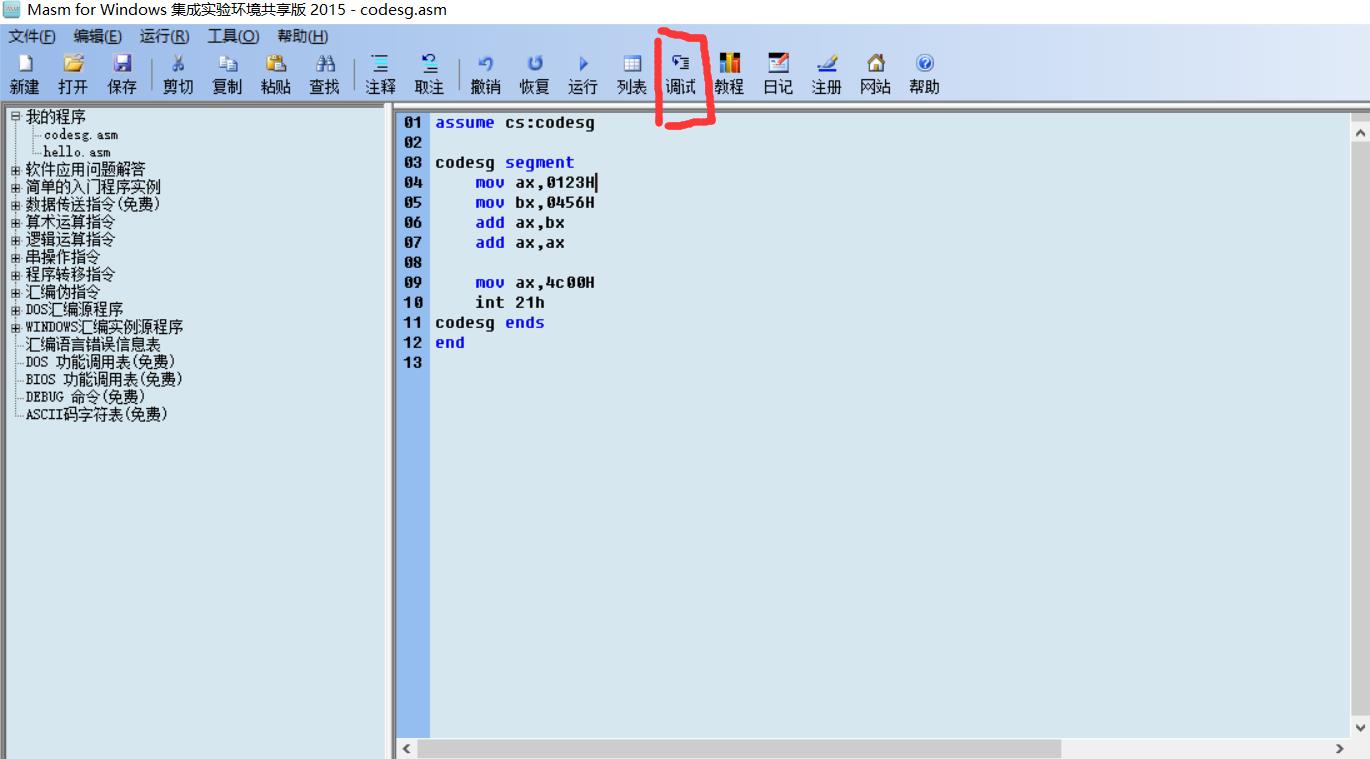The width and height of the screenshot is (1370, 759).
Task: Expand 汇编伪指令 tree node
Action: coord(15,292)
